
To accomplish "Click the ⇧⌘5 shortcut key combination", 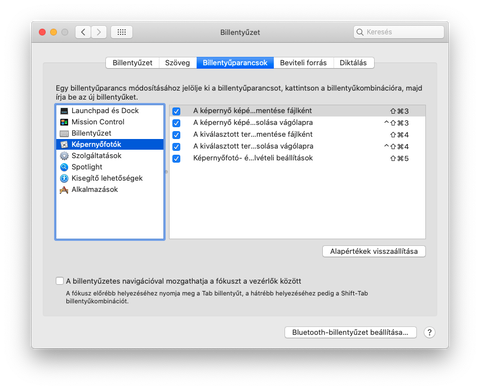I will (x=399, y=159).
